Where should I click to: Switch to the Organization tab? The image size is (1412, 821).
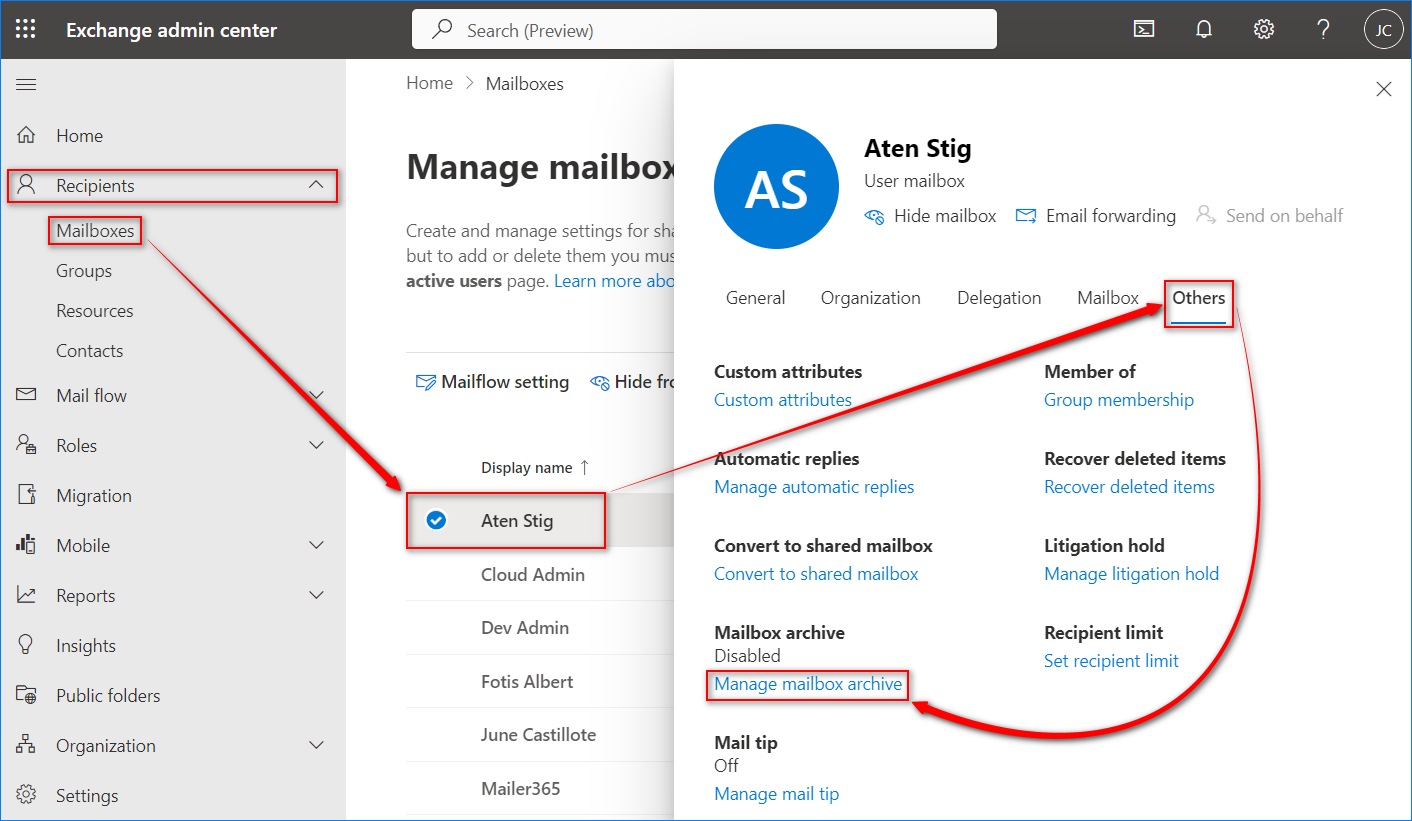pyautogui.click(x=871, y=298)
